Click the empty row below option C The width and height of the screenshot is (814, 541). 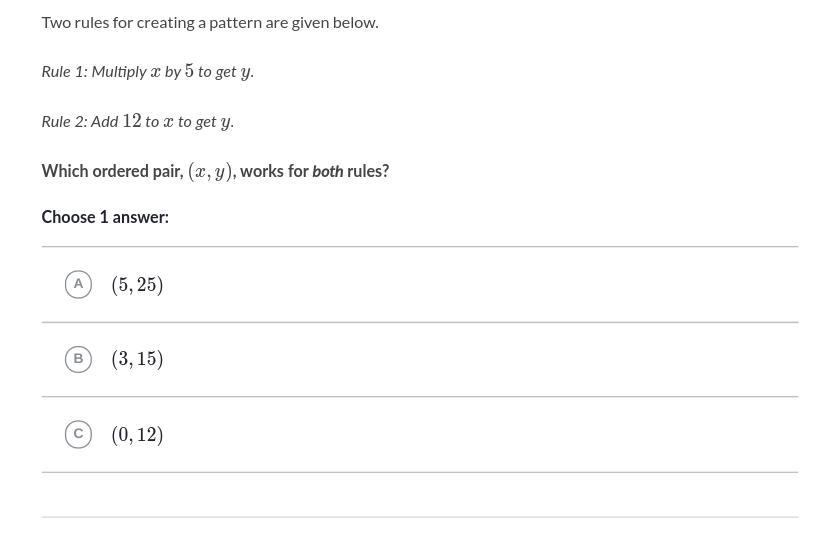tap(420, 495)
